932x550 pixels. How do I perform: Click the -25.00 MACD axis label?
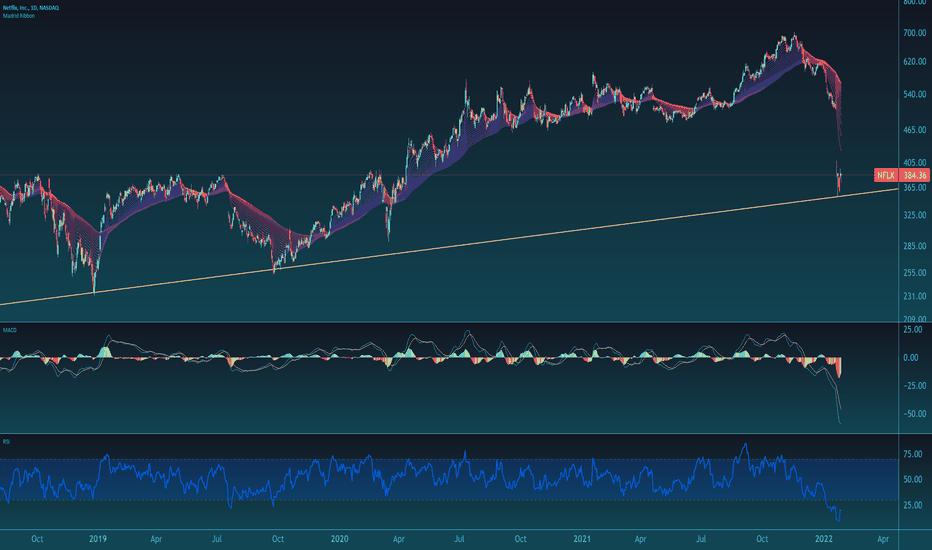click(x=913, y=386)
